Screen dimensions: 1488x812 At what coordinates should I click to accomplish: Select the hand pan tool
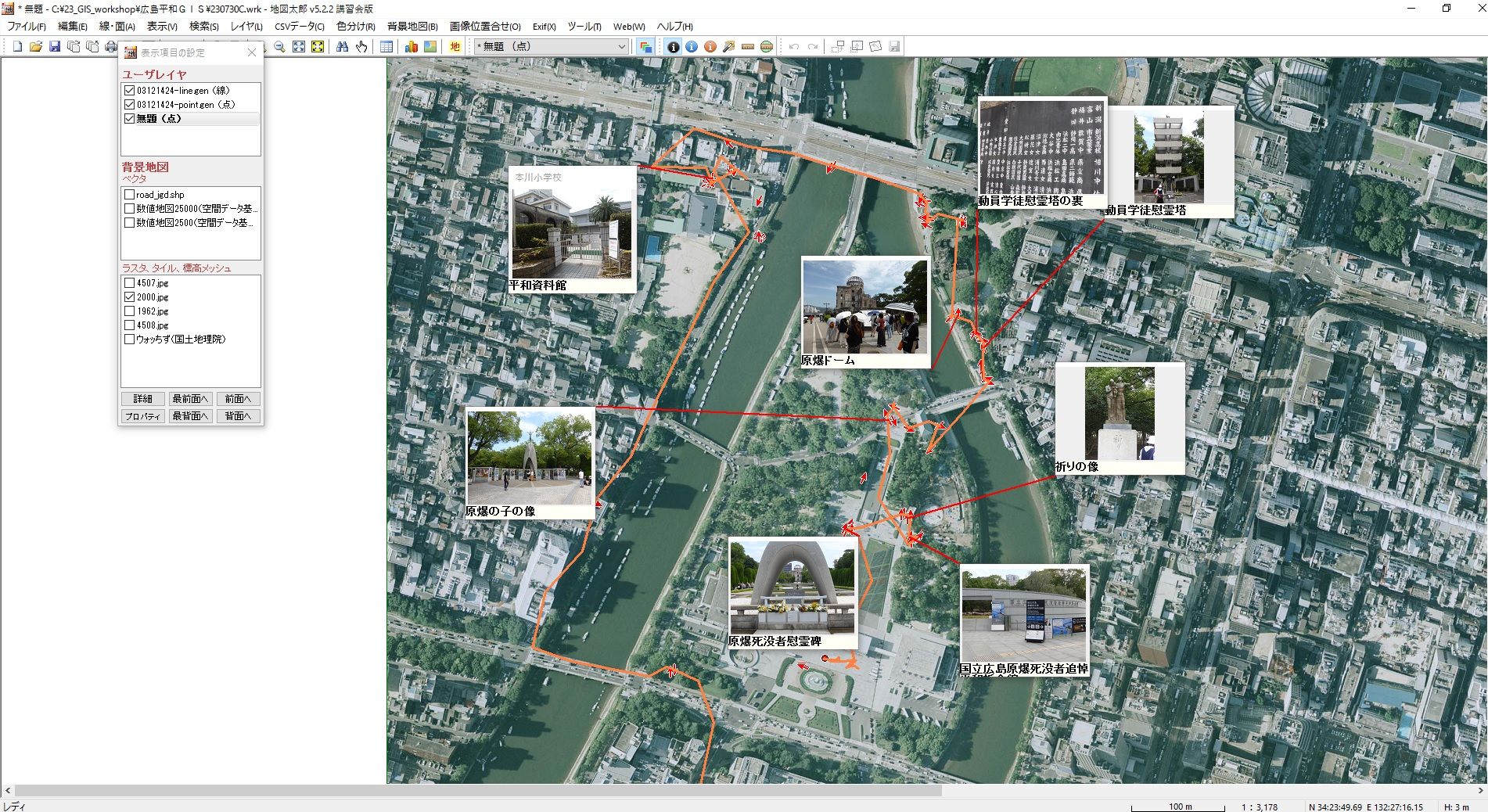pos(361,47)
